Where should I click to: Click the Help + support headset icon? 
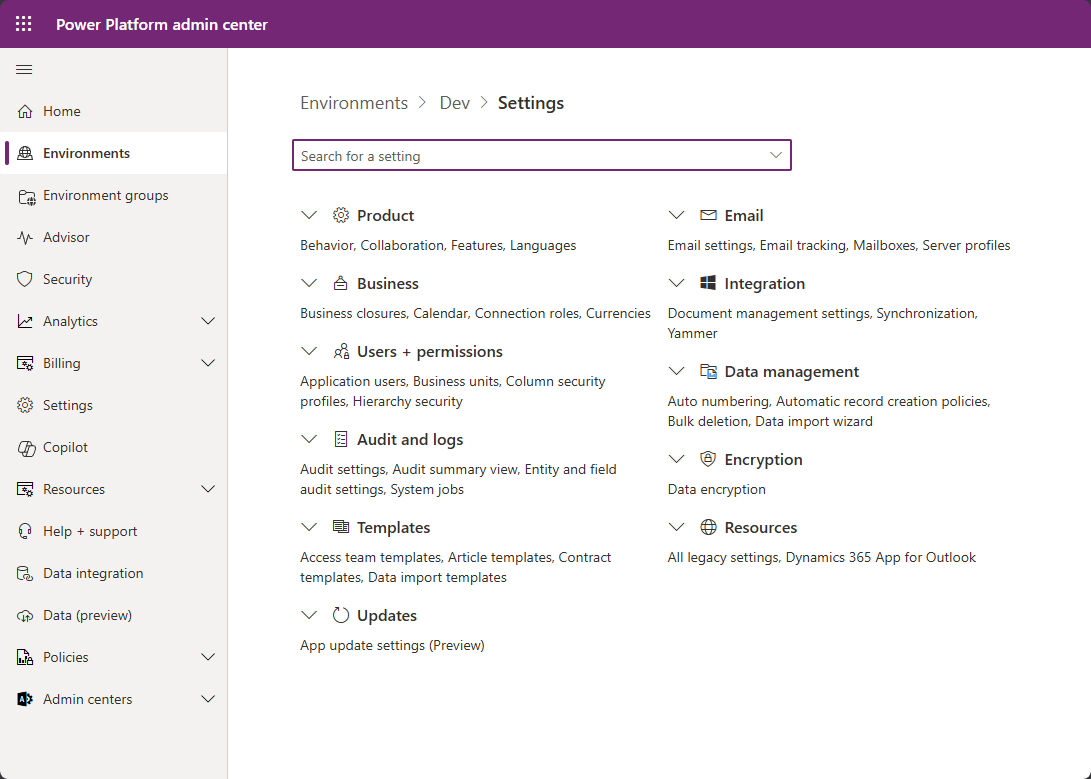[x=25, y=531]
